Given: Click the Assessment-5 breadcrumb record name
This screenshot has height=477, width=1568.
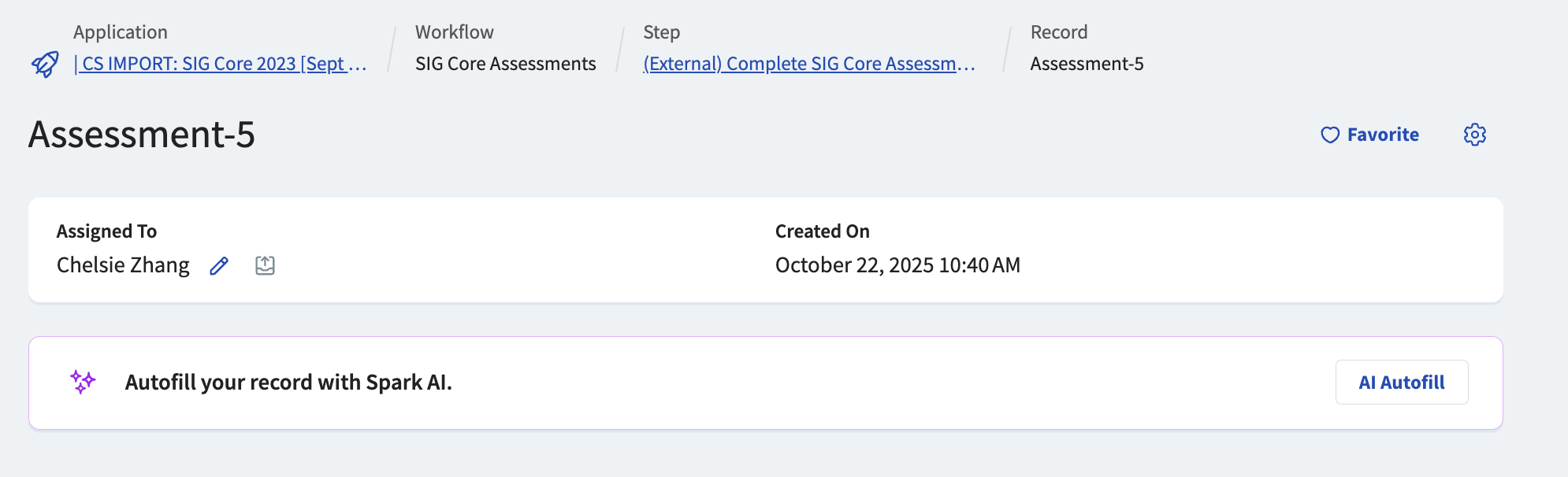Looking at the screenshot, I should pyautogui.click(x=1087, y=64).
